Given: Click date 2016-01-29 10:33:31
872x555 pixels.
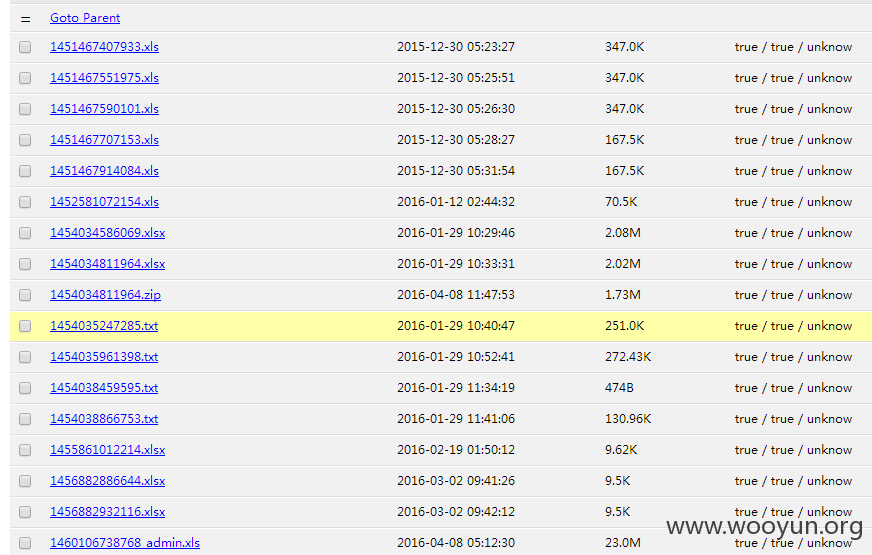Looking at the screenshot, I should 456,264.
